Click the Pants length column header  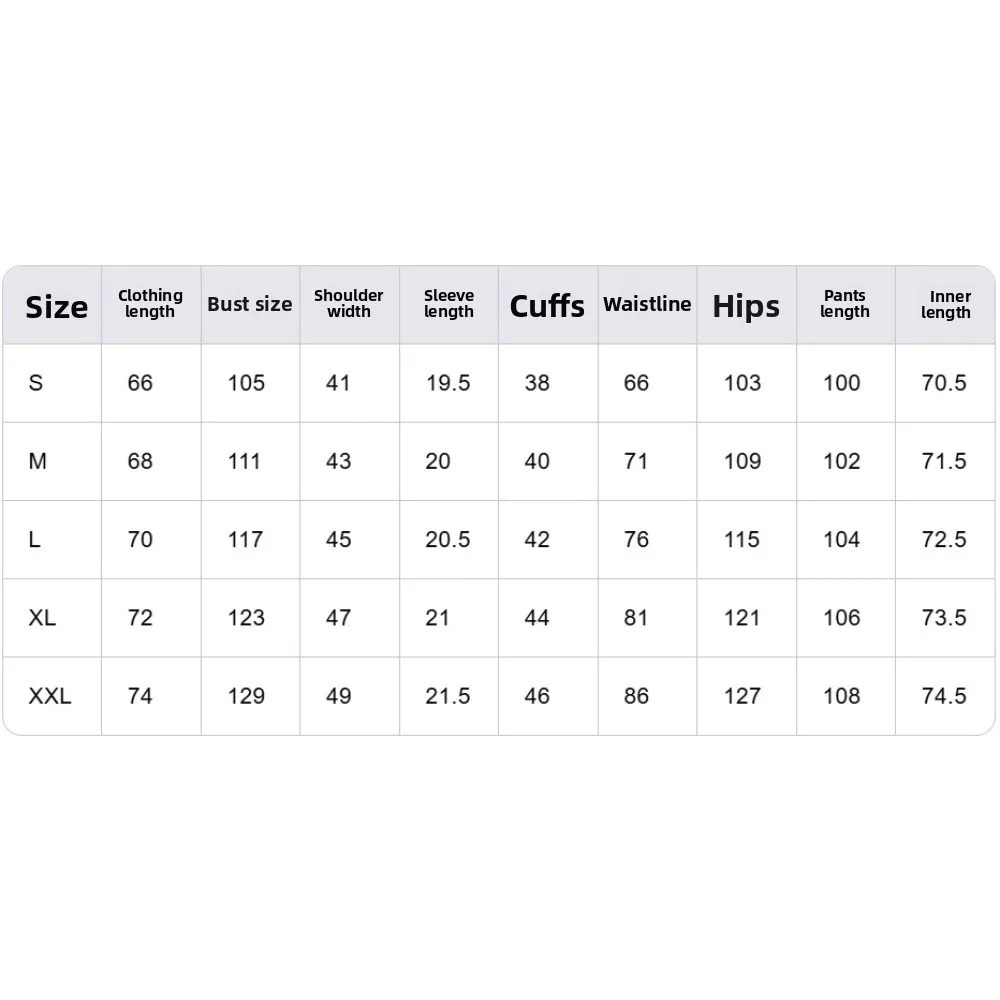click(x=845, y=304)
